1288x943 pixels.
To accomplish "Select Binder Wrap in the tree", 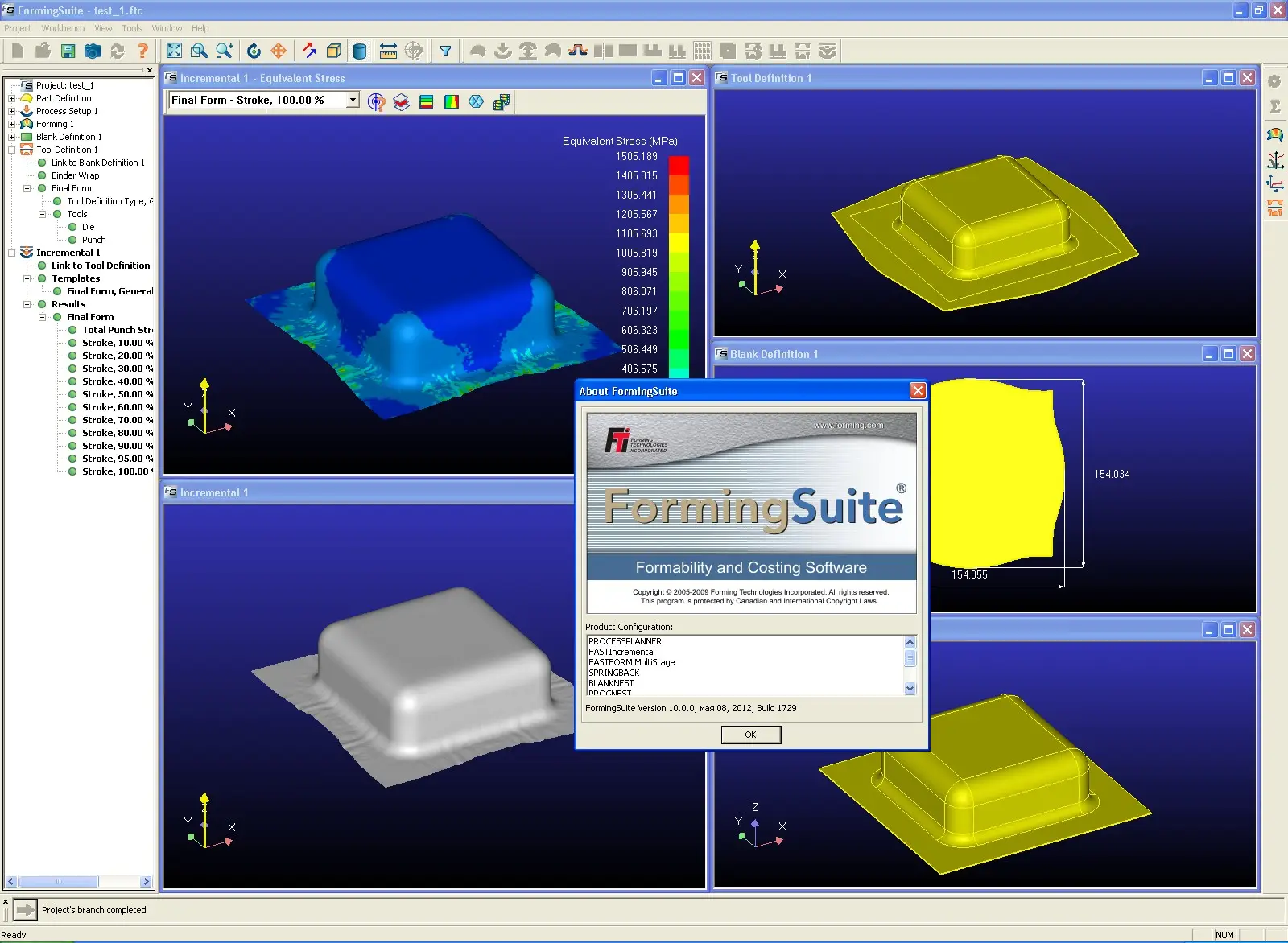I will click(x=76, y=175).
